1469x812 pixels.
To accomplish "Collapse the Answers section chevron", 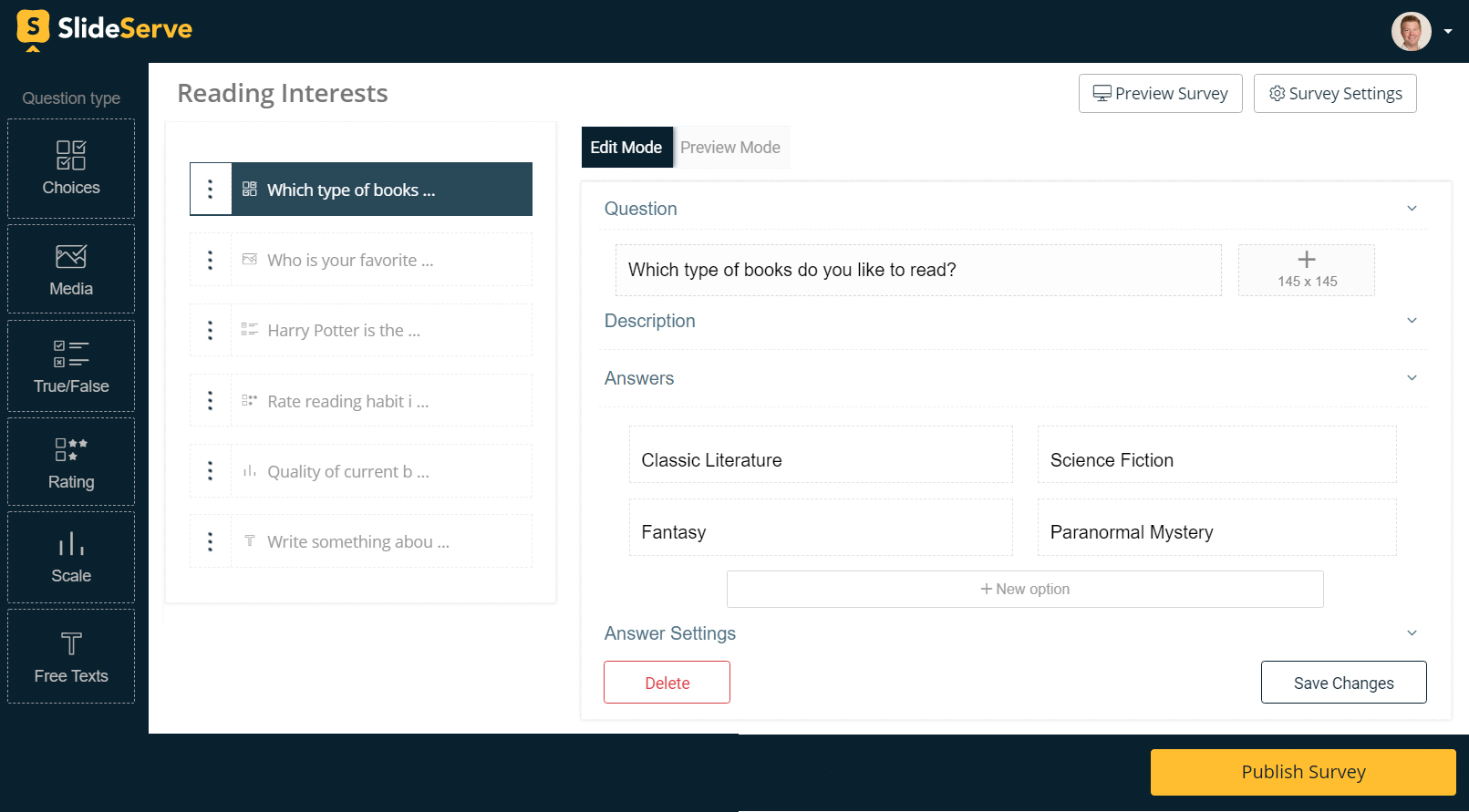I will click(1412, 378).
